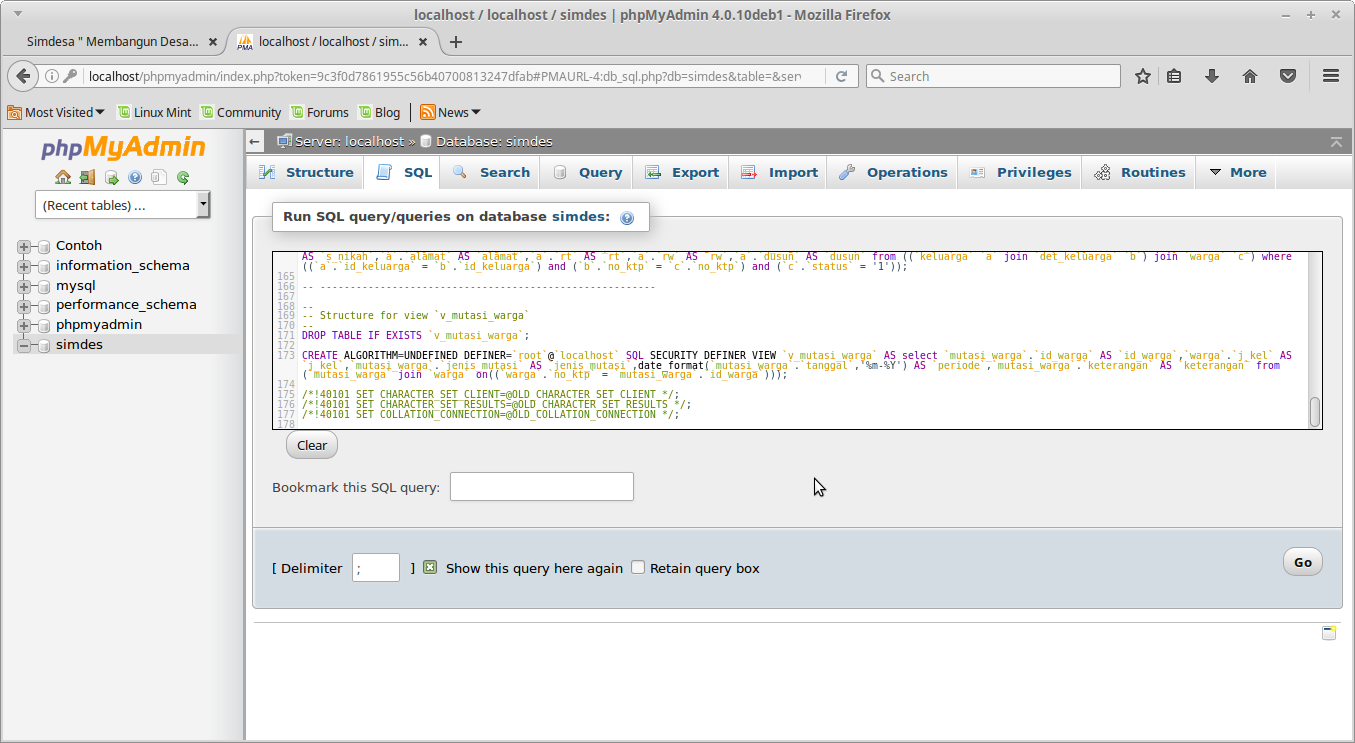Untick 'Show this query here again' checkbox
Screen dimensions: 1355x743
click(x=430, y=567)
